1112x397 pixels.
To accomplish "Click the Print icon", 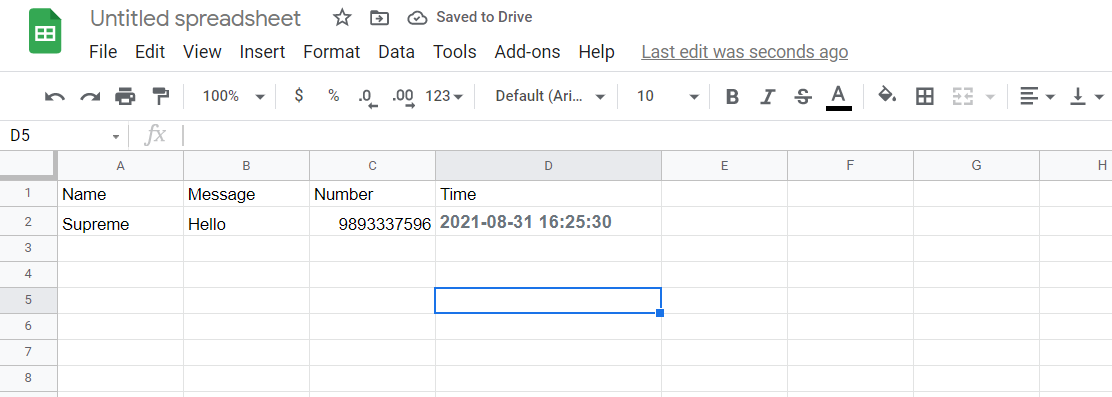I will [x=126, y=96].
